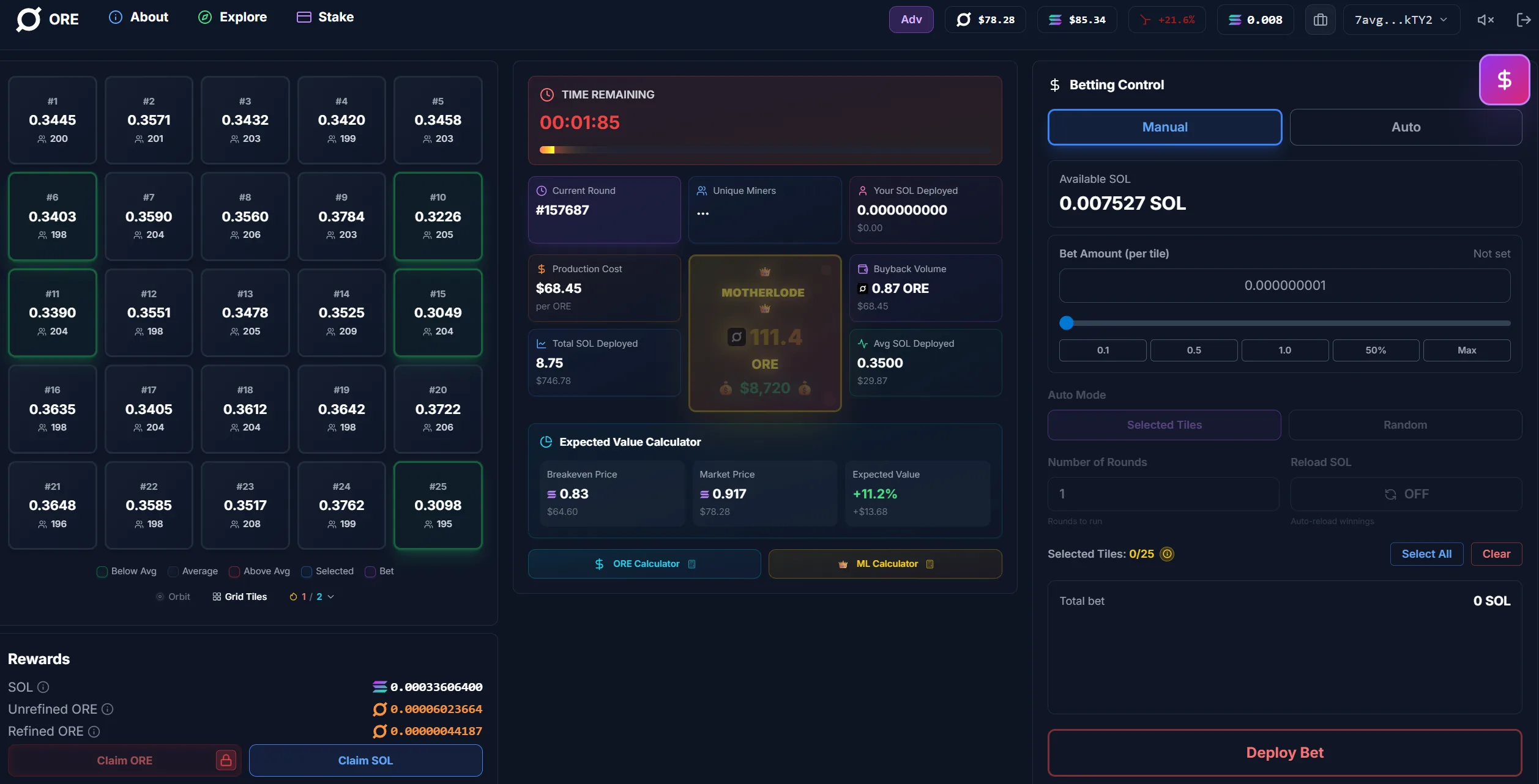
Task: Expand the round selector next to Grid Tiles
Action: 330,596
